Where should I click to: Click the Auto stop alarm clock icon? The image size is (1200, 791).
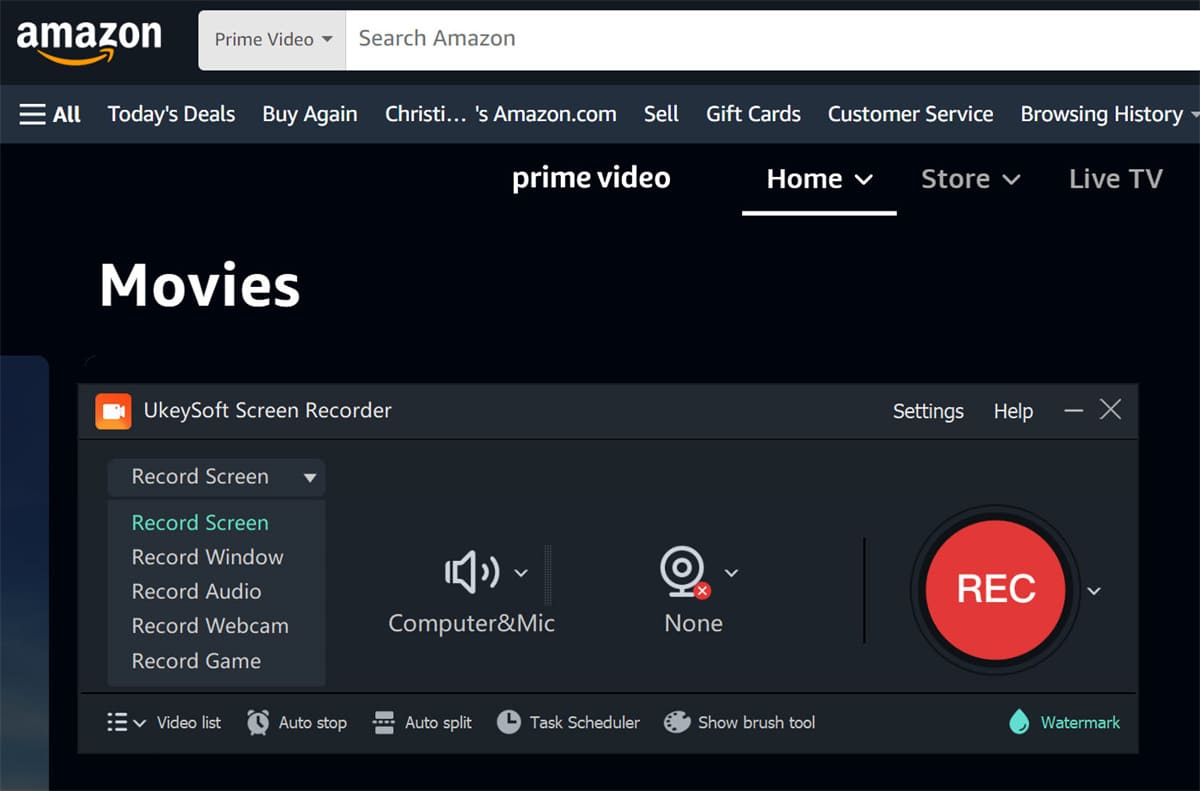tap(258, 722)
